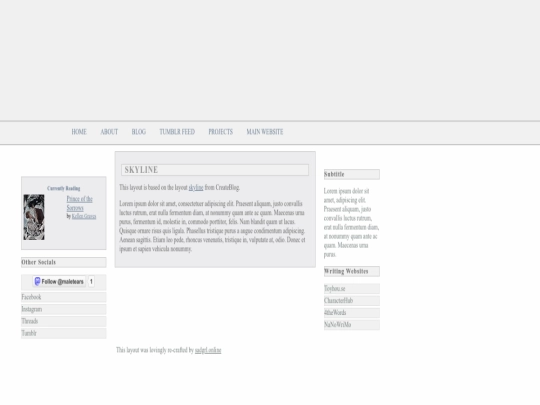Click the Follow @maletears button
This screenshot has width=540, height=405.
click(59, 281)
